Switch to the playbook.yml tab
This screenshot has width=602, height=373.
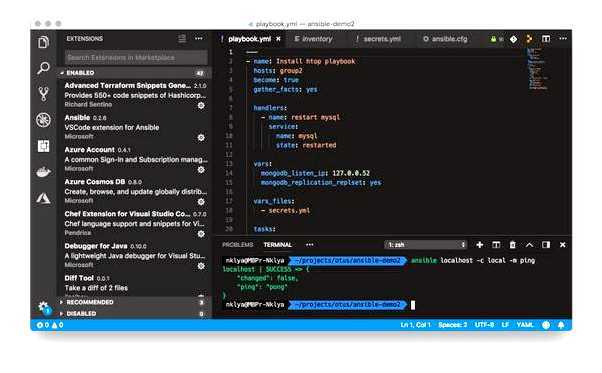click(x=250, y=39)
